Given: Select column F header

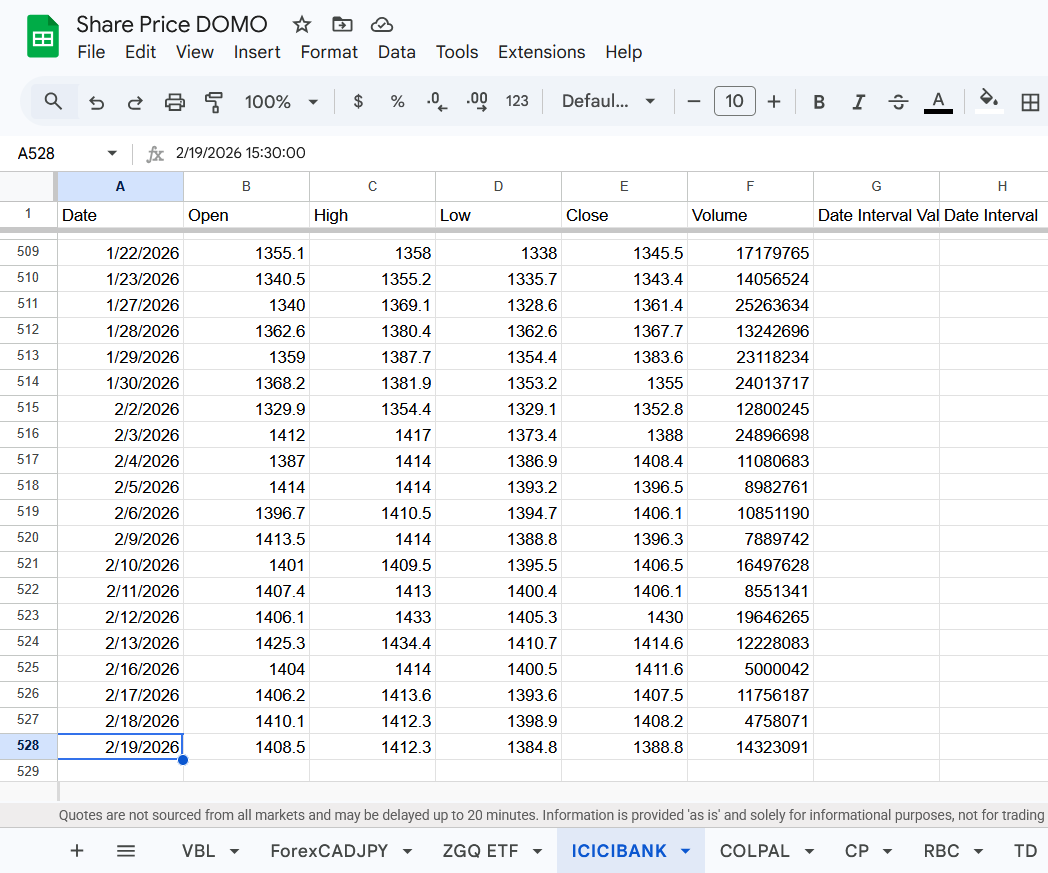Looking at the screenshot, I should pyautogui.click(x=750, y=186).
